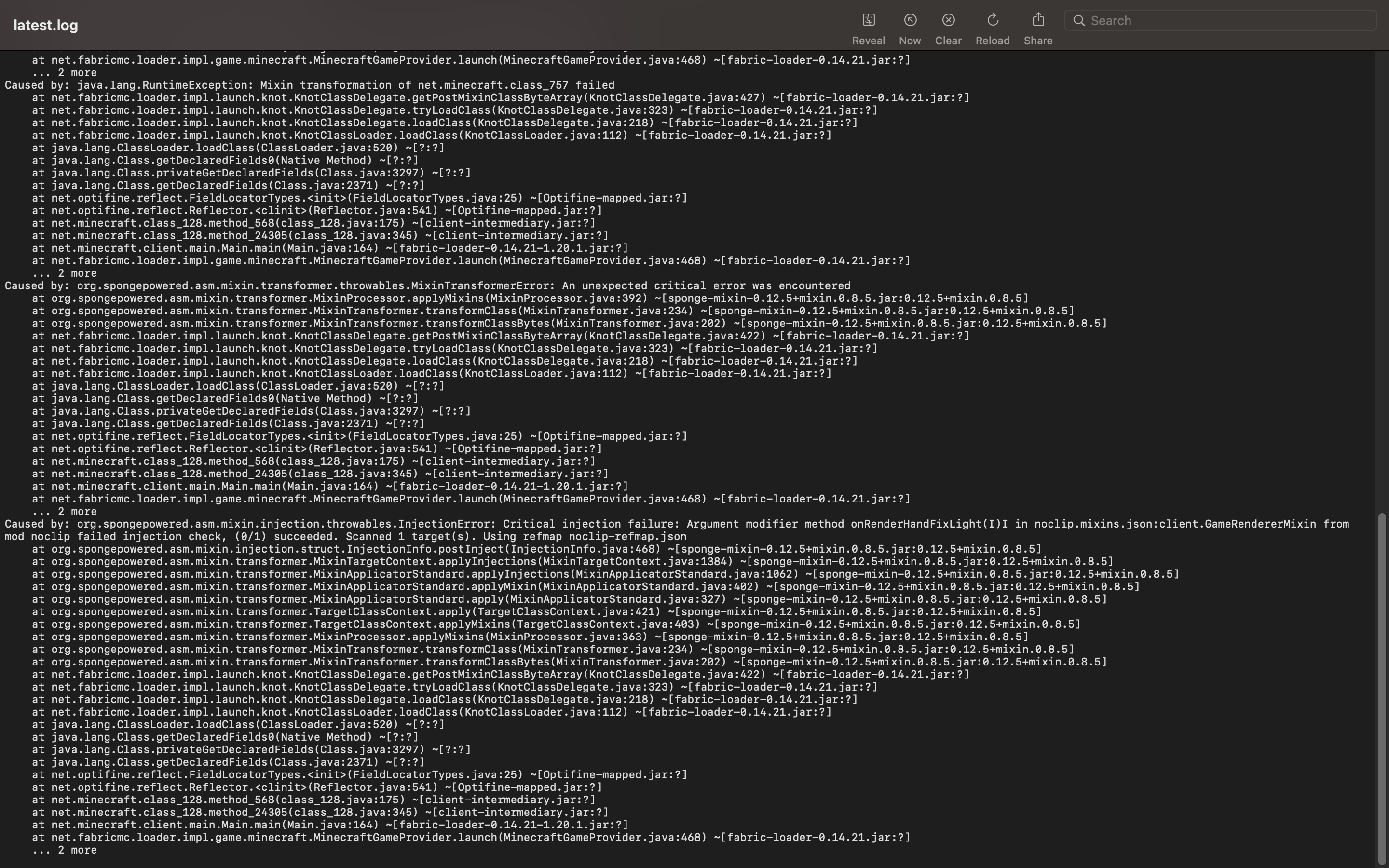The width and height of the screenshot is (1389, 868).
Task: Click the magnifying glass in the search bar
Action: tap(1080, 20)
